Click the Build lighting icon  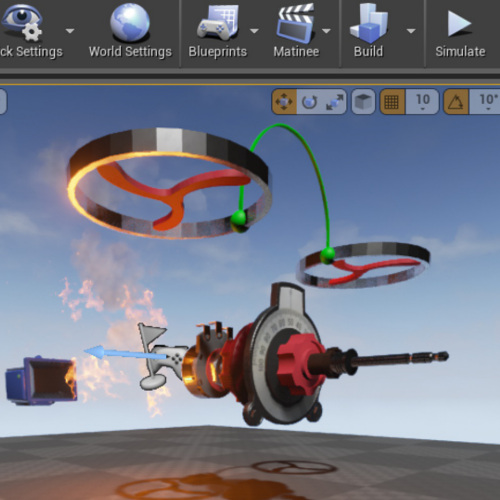click(x=369, y=23)
